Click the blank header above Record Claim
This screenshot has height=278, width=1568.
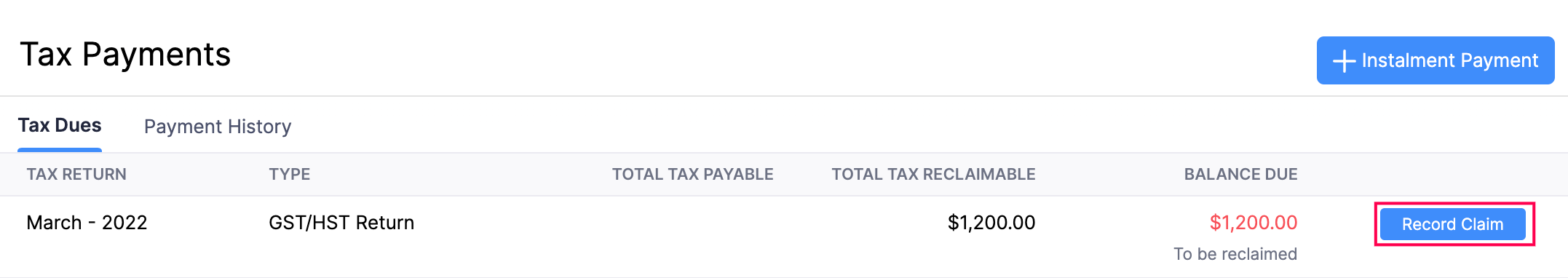pos(1453,175)
